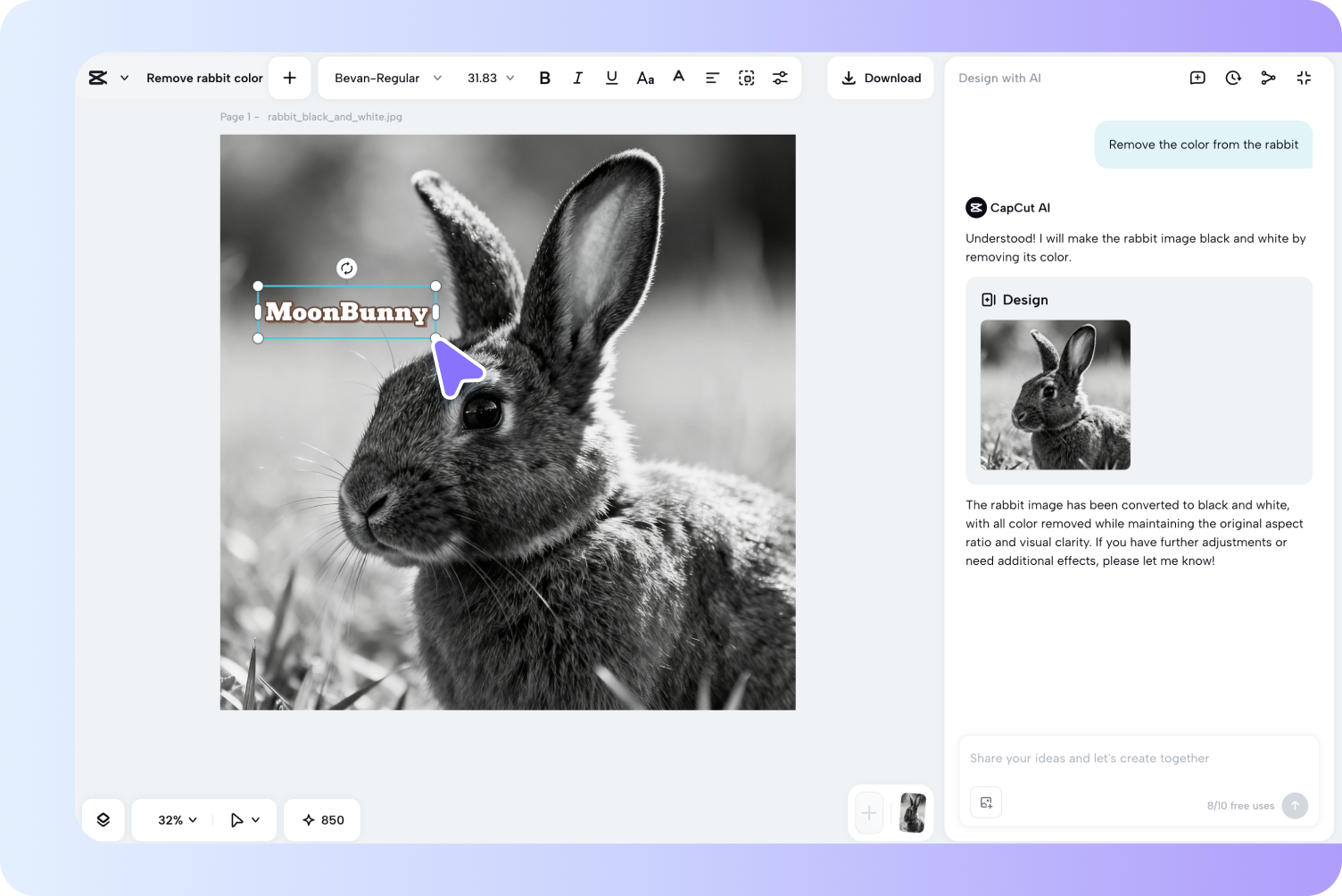This screenshot has width=1342, height=896.
Task: Click the Download button
Action: click(x=881, y=79)
